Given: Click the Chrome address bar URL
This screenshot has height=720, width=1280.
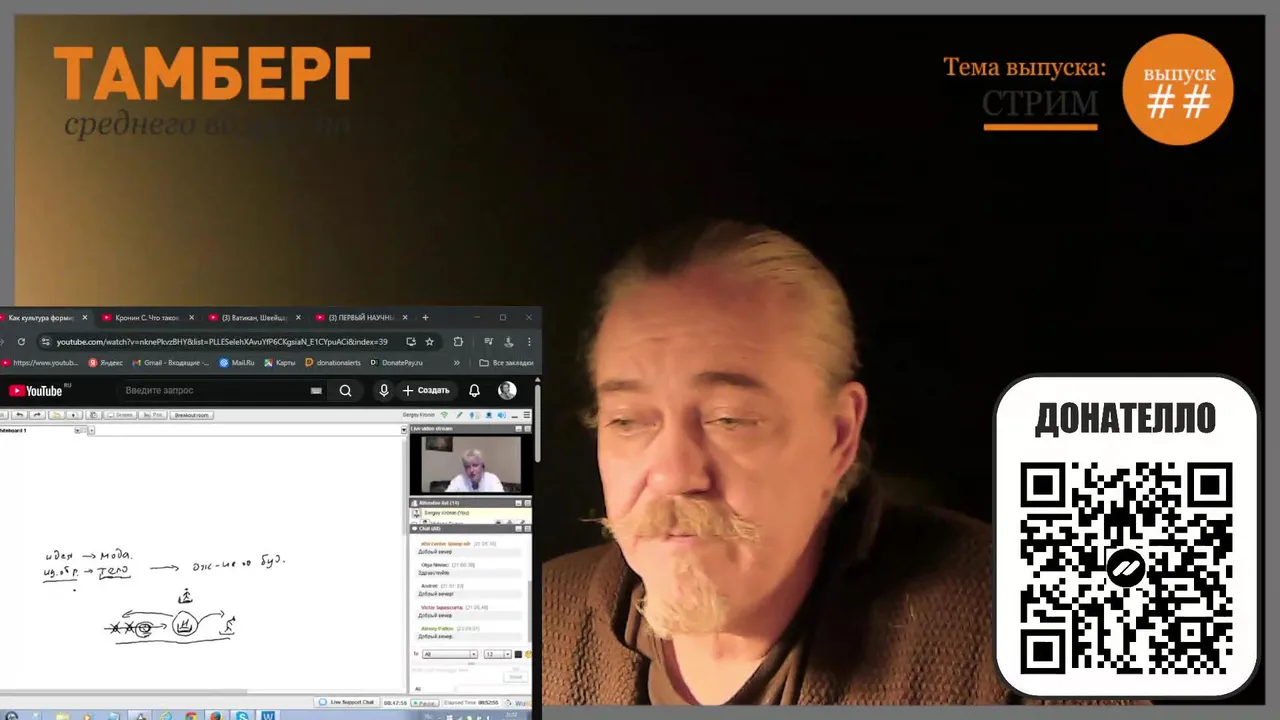Looking at the screenshot, I should click(x=221, y=341).
